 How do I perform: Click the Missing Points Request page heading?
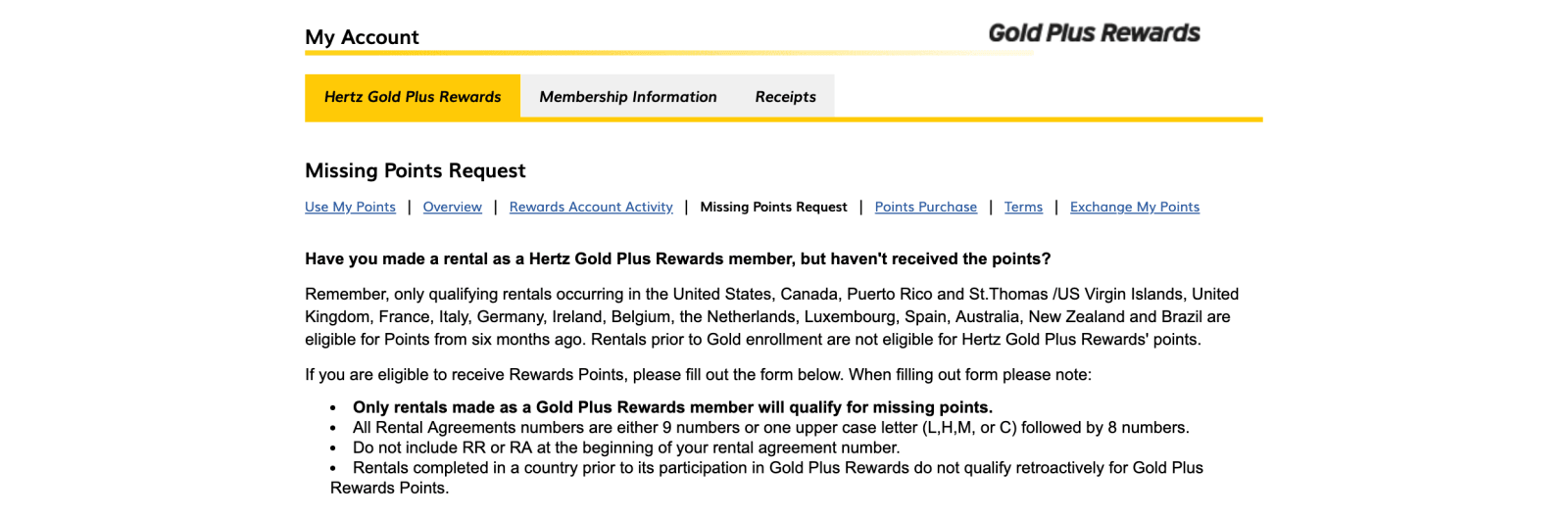(416, 170)
